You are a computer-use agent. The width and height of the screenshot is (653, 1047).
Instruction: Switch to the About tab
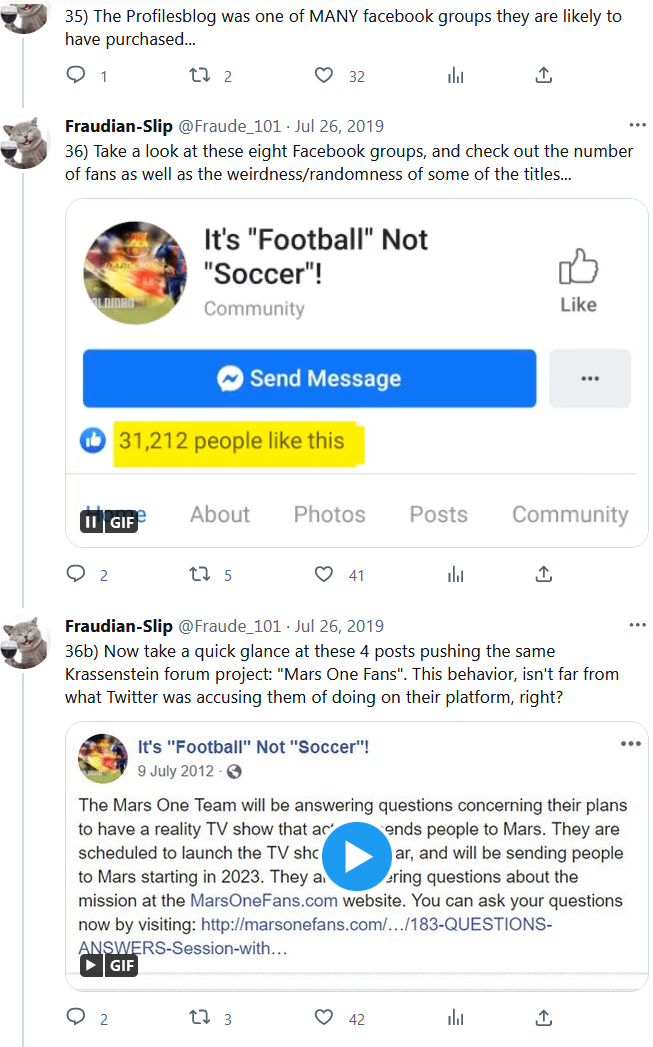coord(220,514)
